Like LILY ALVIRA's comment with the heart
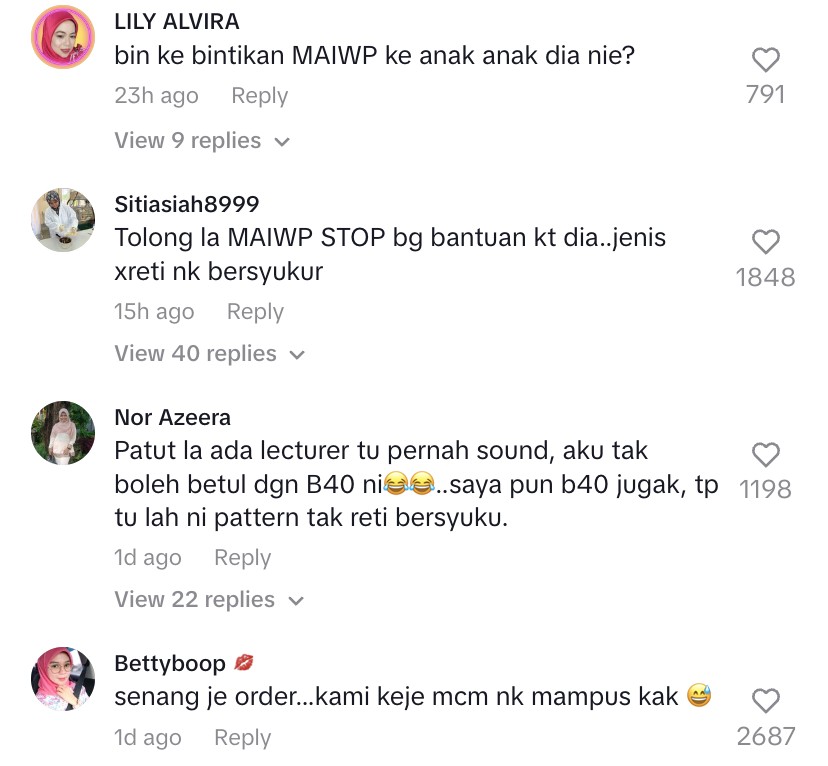The height and width of the screenshot is (766, 828). [766, 60]
